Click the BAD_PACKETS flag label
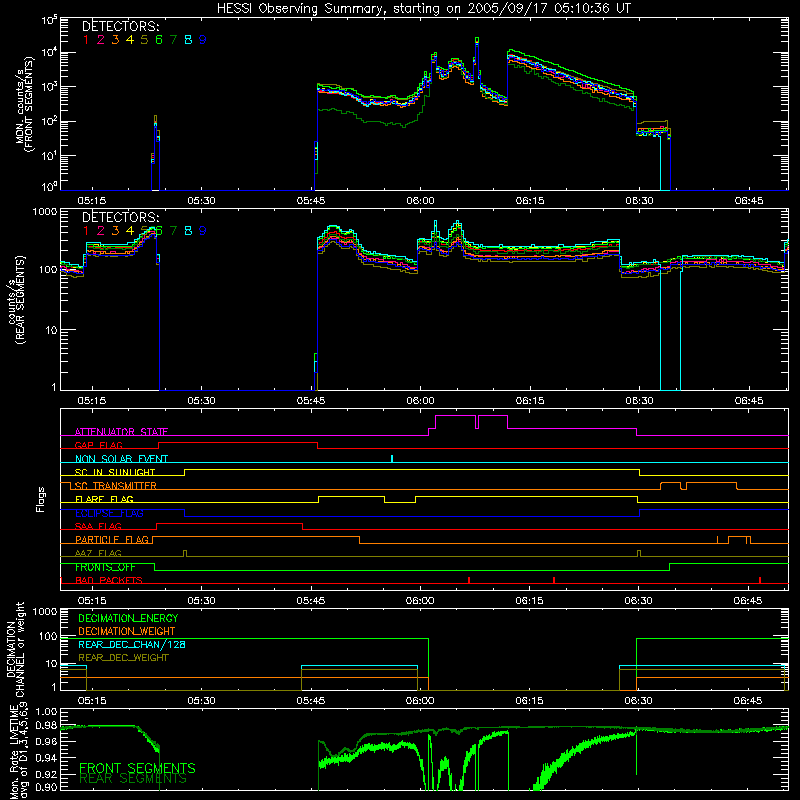Viewport: 800px width, 800px height. pos(109,580)
